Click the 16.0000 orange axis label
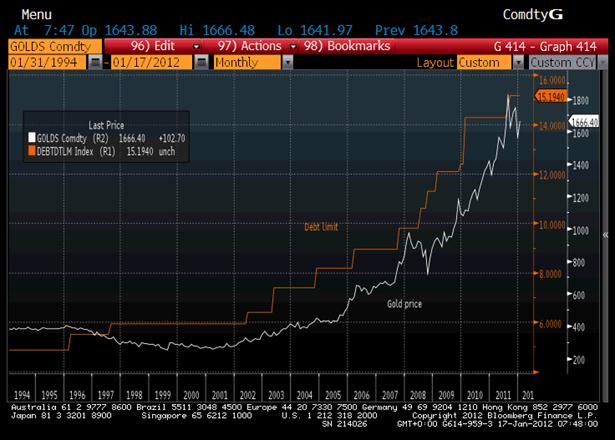 pyautogui.click(x=552, y=80)
